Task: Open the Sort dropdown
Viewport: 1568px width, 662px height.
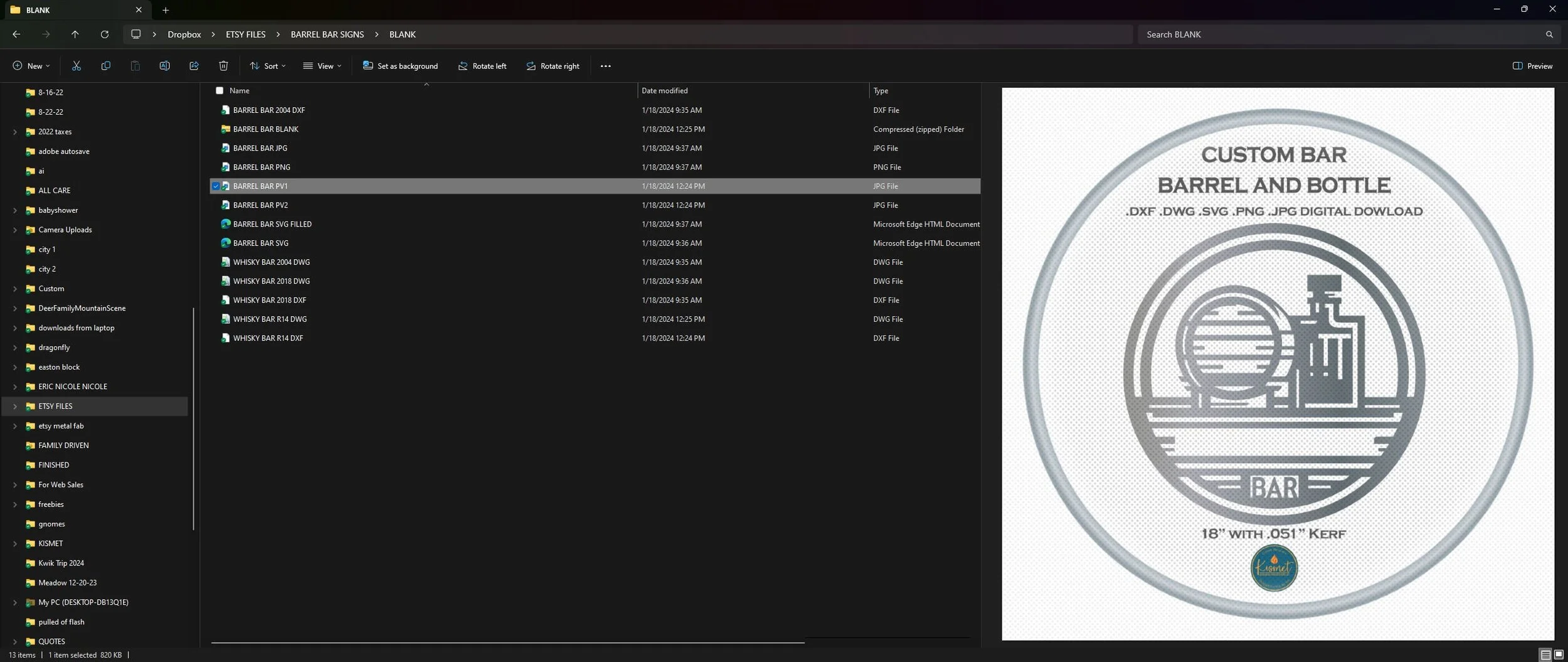Action: (268, 66)
